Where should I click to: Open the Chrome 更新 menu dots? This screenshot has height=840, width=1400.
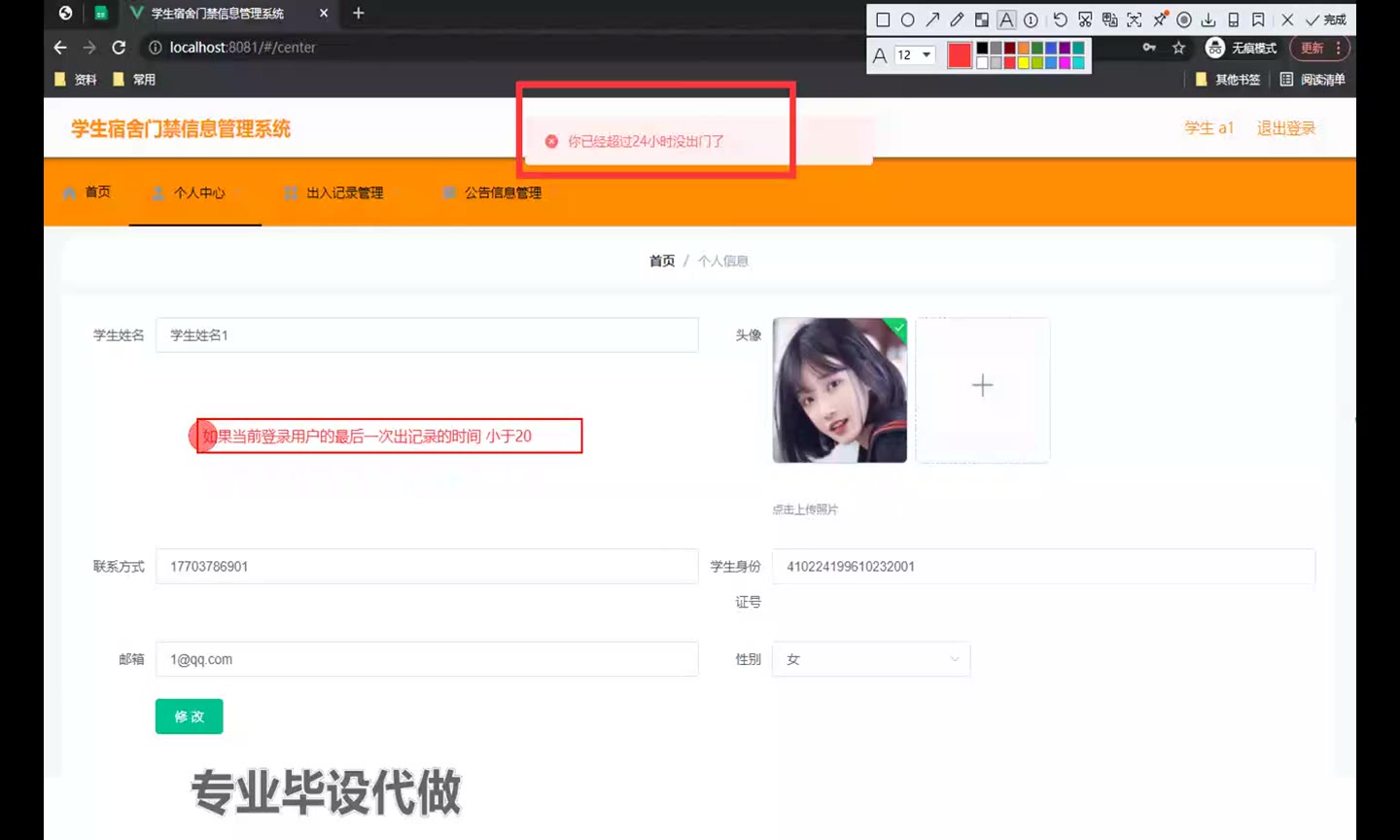coord(1339,48)
